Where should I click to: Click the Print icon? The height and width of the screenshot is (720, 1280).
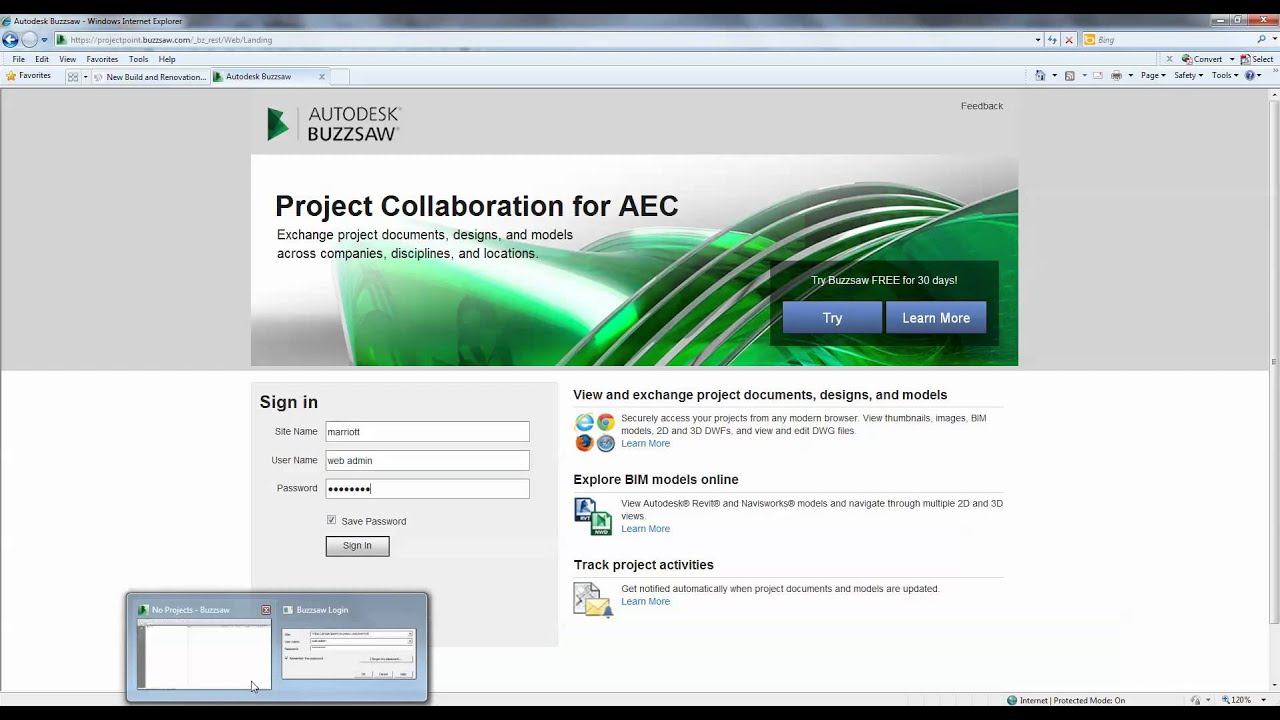pyautogui.click(x=1116, y=76)
